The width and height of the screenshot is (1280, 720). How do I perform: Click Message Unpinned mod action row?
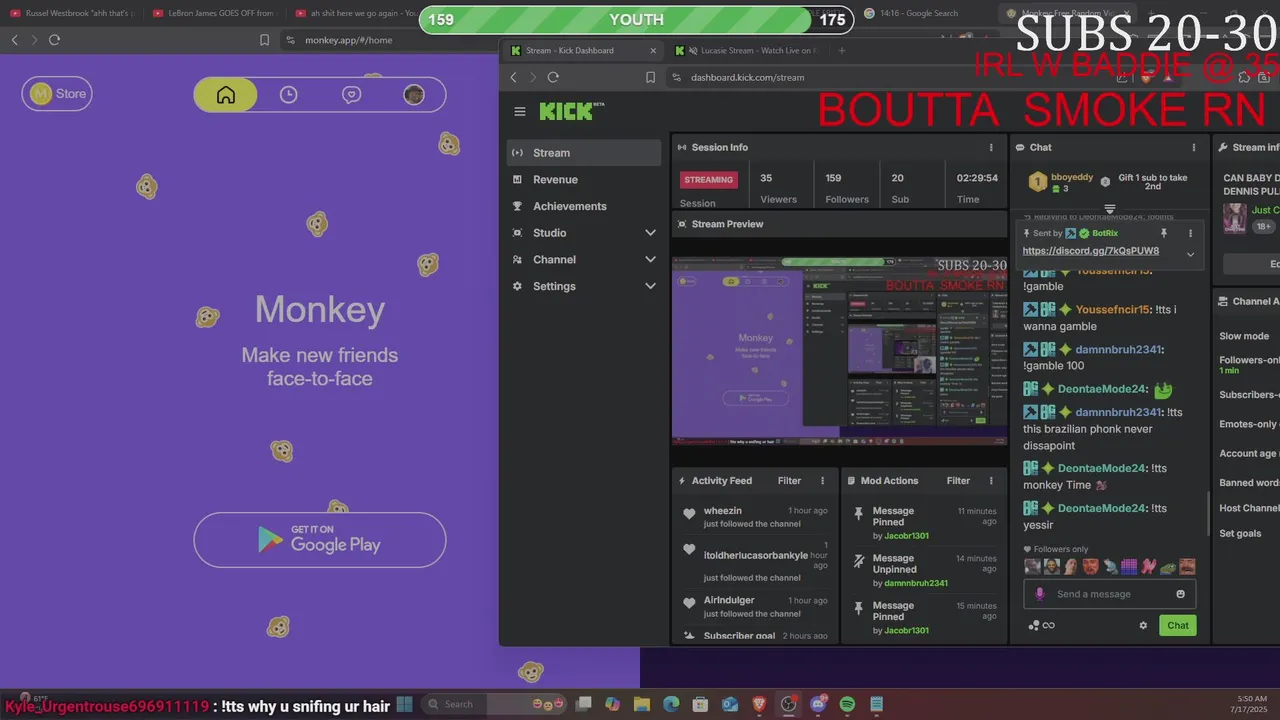tap(923, 570)
